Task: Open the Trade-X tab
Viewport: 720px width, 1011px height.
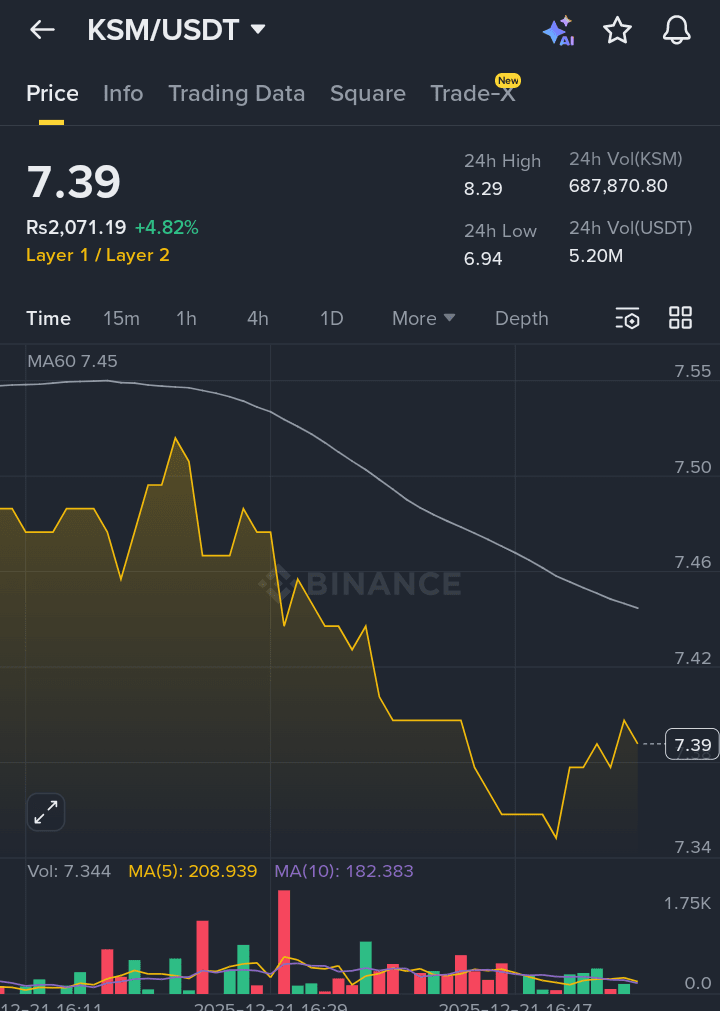Action: [x=472, y=93]
